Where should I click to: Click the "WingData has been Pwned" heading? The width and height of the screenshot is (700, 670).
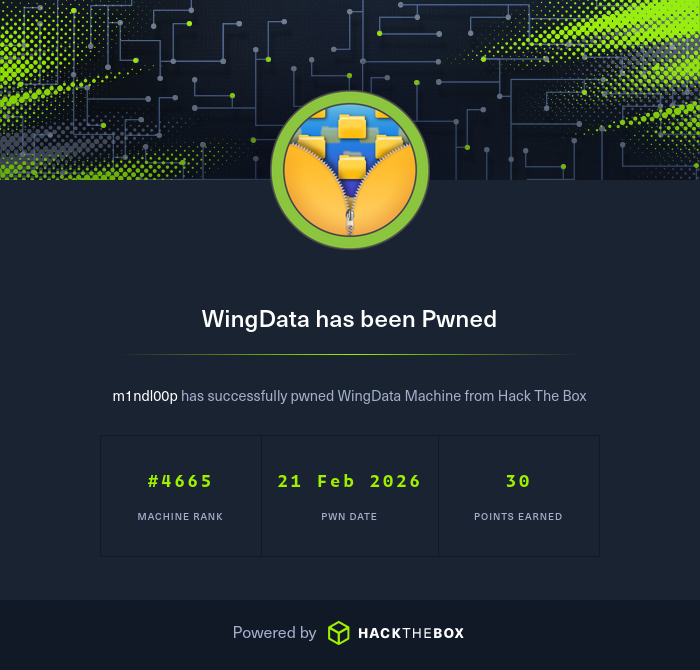pyautogui.click(x=349, y=319)
